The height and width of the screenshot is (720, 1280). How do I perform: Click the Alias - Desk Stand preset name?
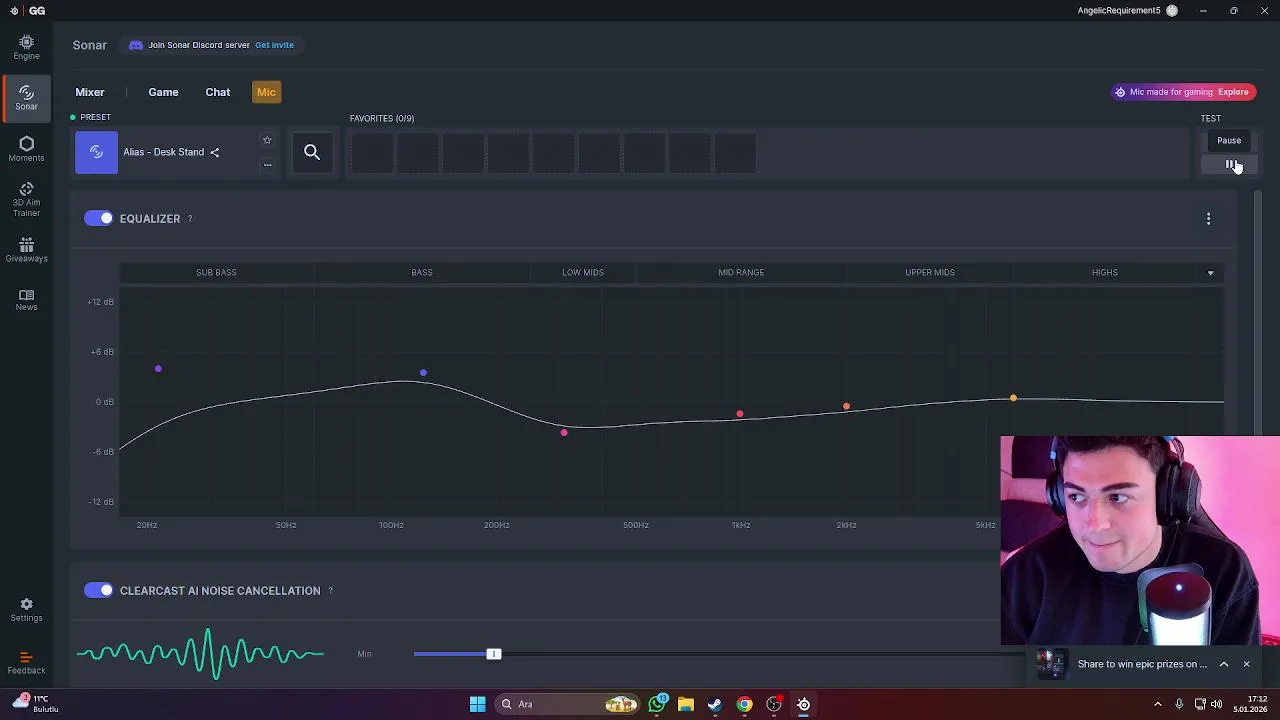pyautogui.click(x=163, y=152)
